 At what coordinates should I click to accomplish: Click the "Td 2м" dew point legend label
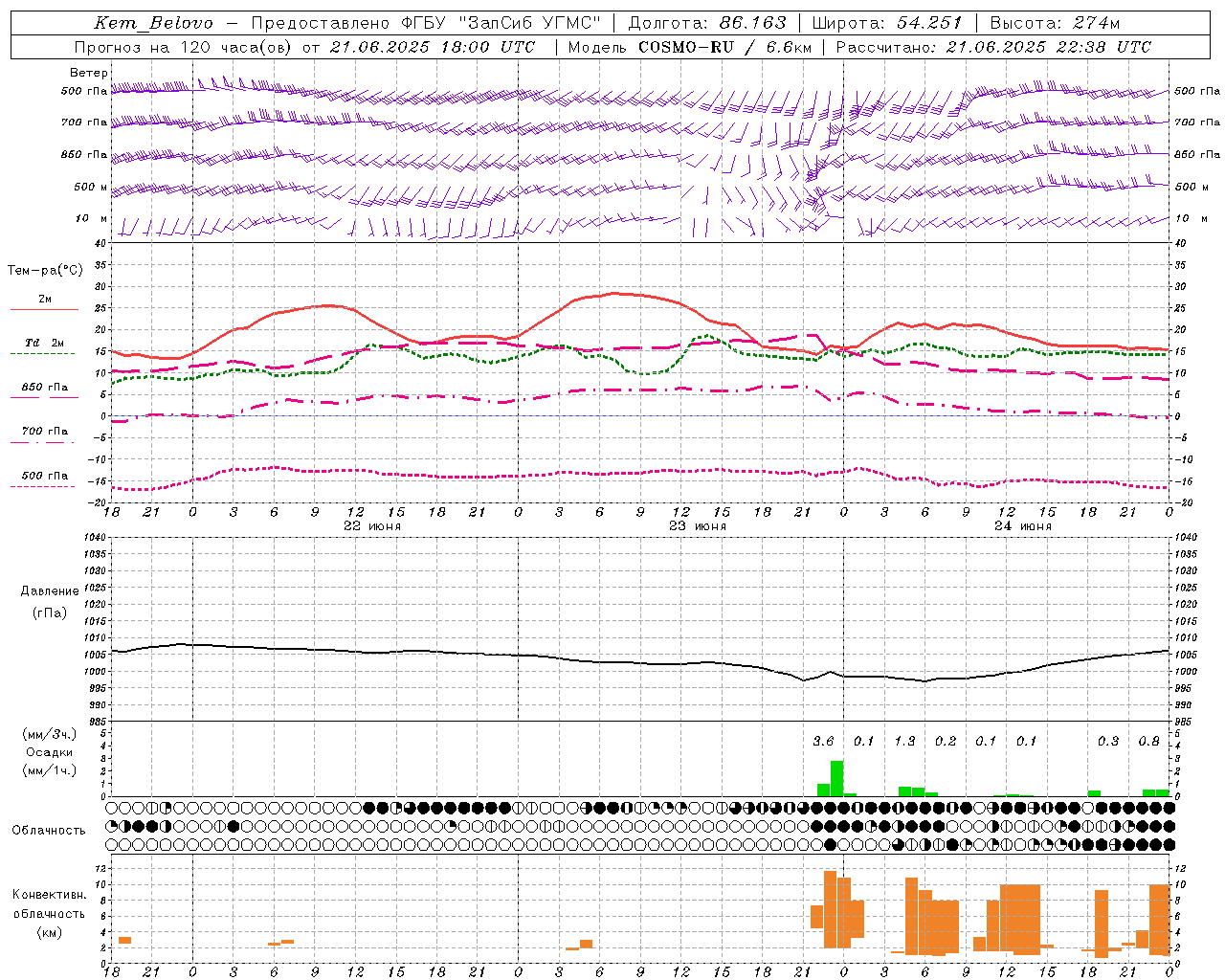coord(45,343)
